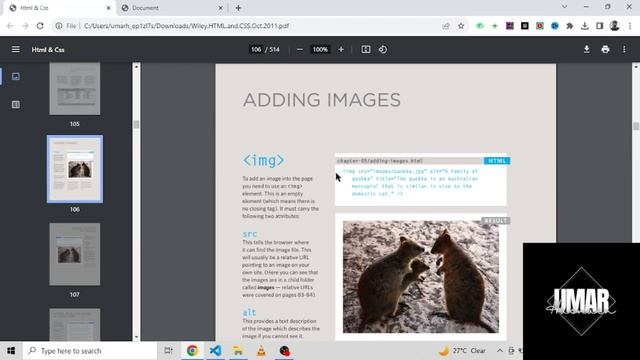Viewport: 640px width, 360px height.
Task: Bookmark this page with the star
Action: pos(461,26)
